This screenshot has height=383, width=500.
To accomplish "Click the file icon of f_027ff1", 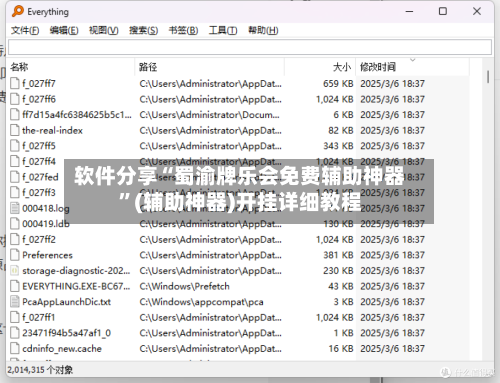I will point(15,317).
